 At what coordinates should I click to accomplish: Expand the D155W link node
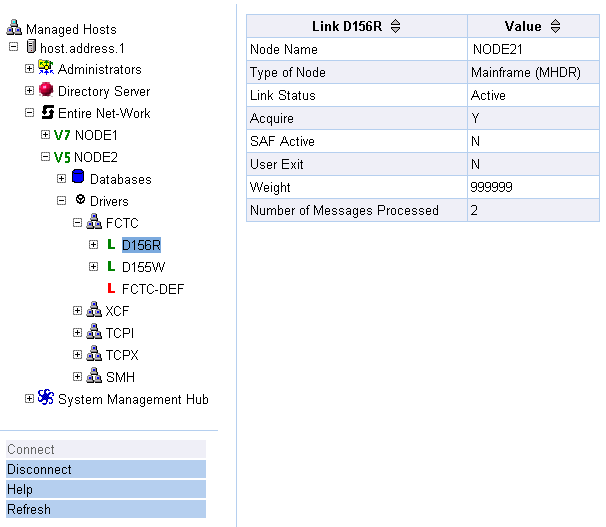pos(93,267)
